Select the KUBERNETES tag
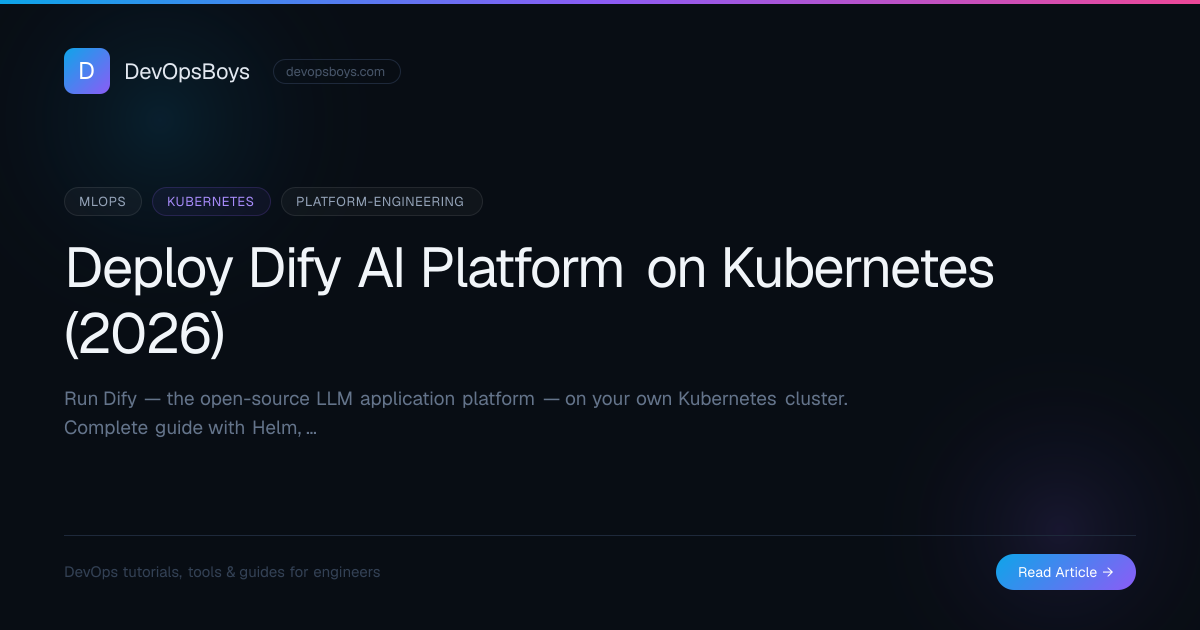1200x630 pixels. pyautogui.click(x=211, y=201)
